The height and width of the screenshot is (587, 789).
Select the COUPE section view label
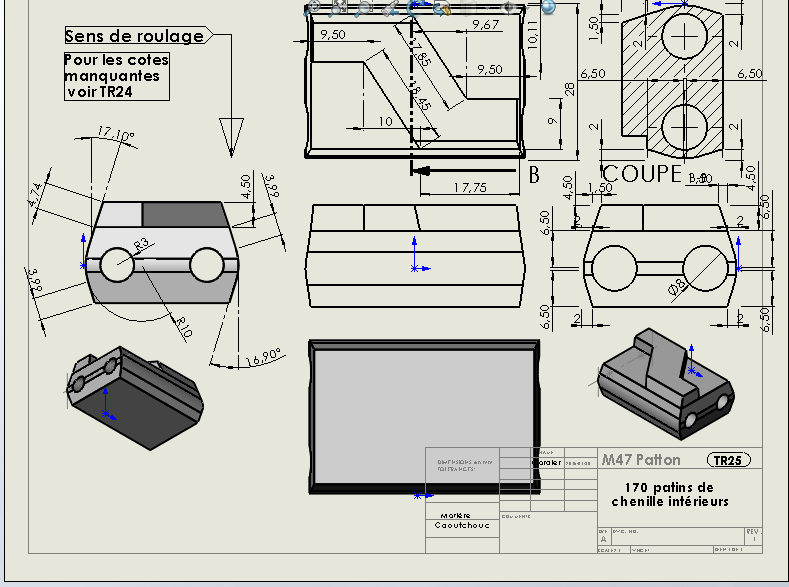(x=642, y=174)
